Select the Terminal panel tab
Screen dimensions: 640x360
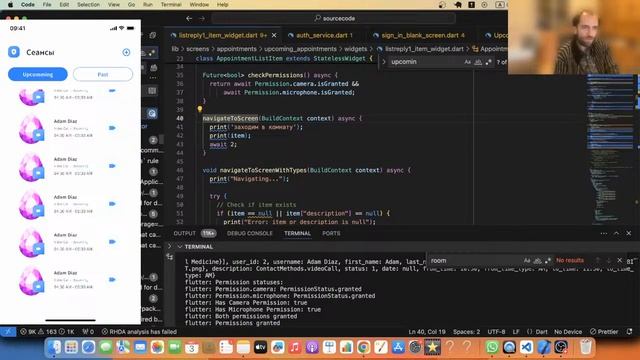(298, 233)
